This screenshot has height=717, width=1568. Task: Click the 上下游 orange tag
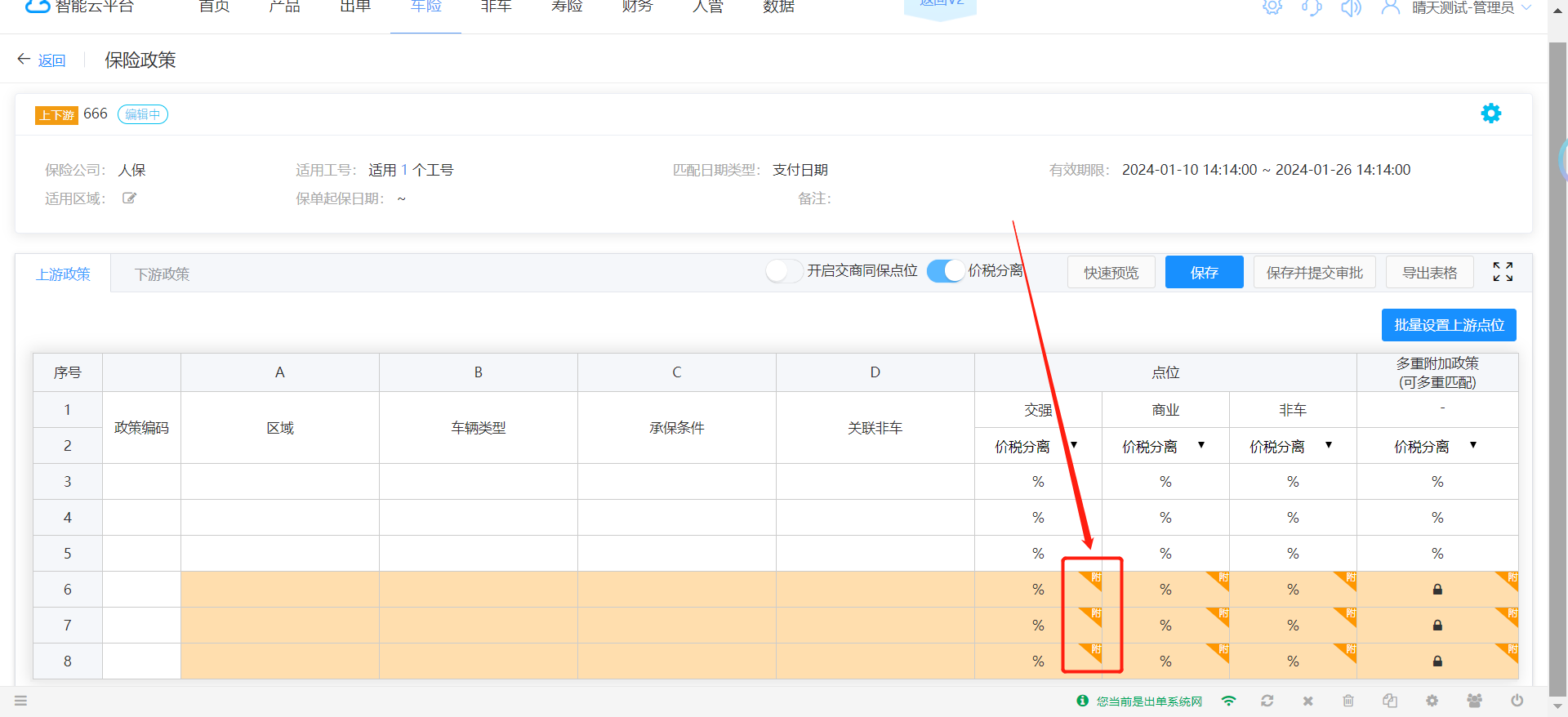(x=56, y=115)
